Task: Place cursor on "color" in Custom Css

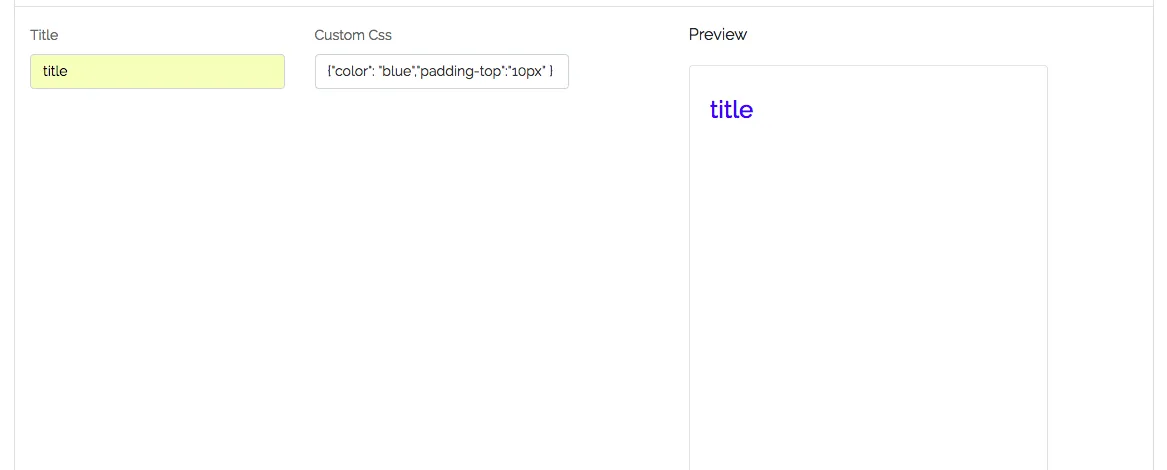Action: tap(349, 72)
